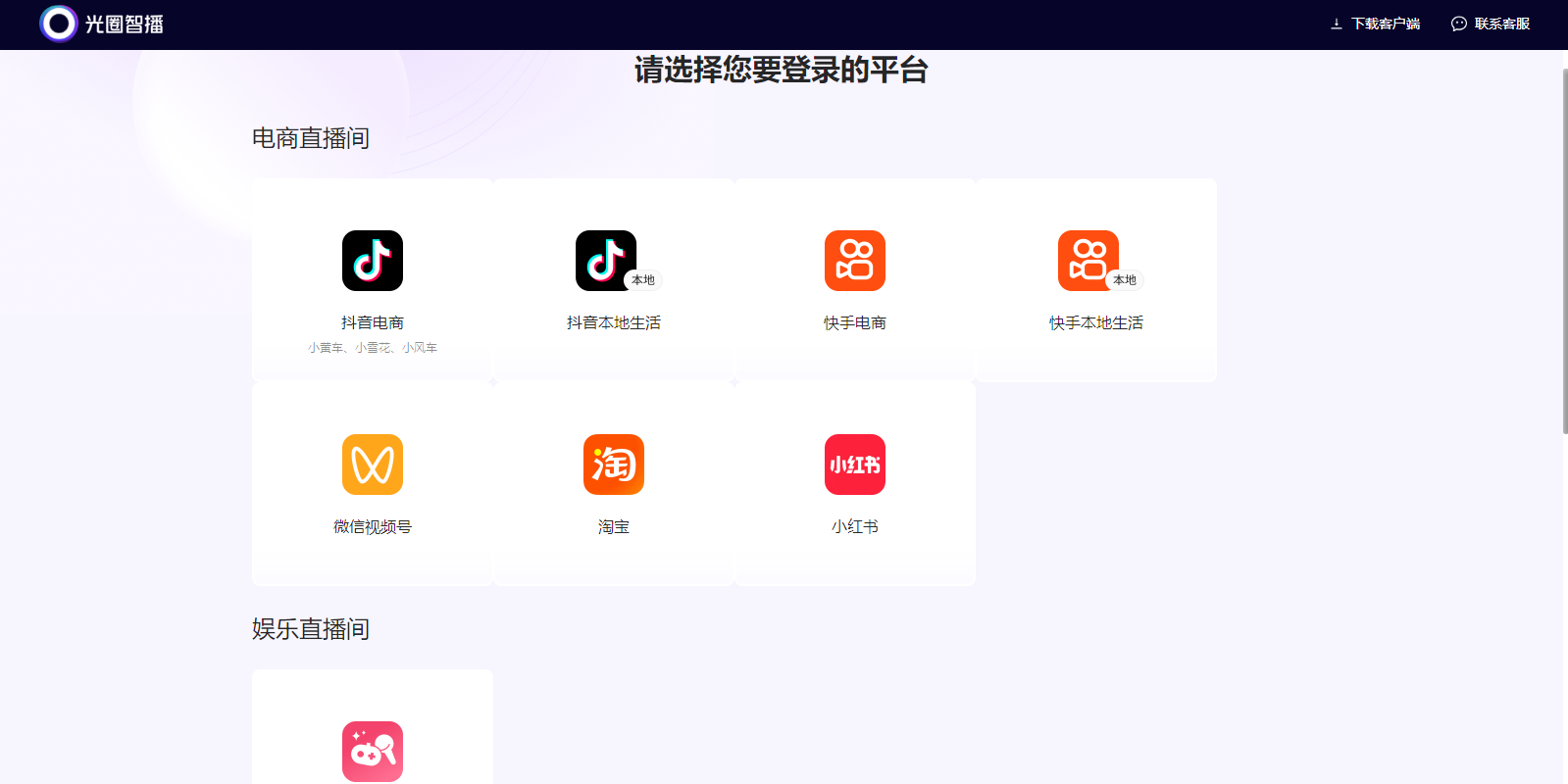The height and width of the screenshot is (784, 1568).
Task: Click the page vertical scrollbar
Action: click(x=1564, y=250)
